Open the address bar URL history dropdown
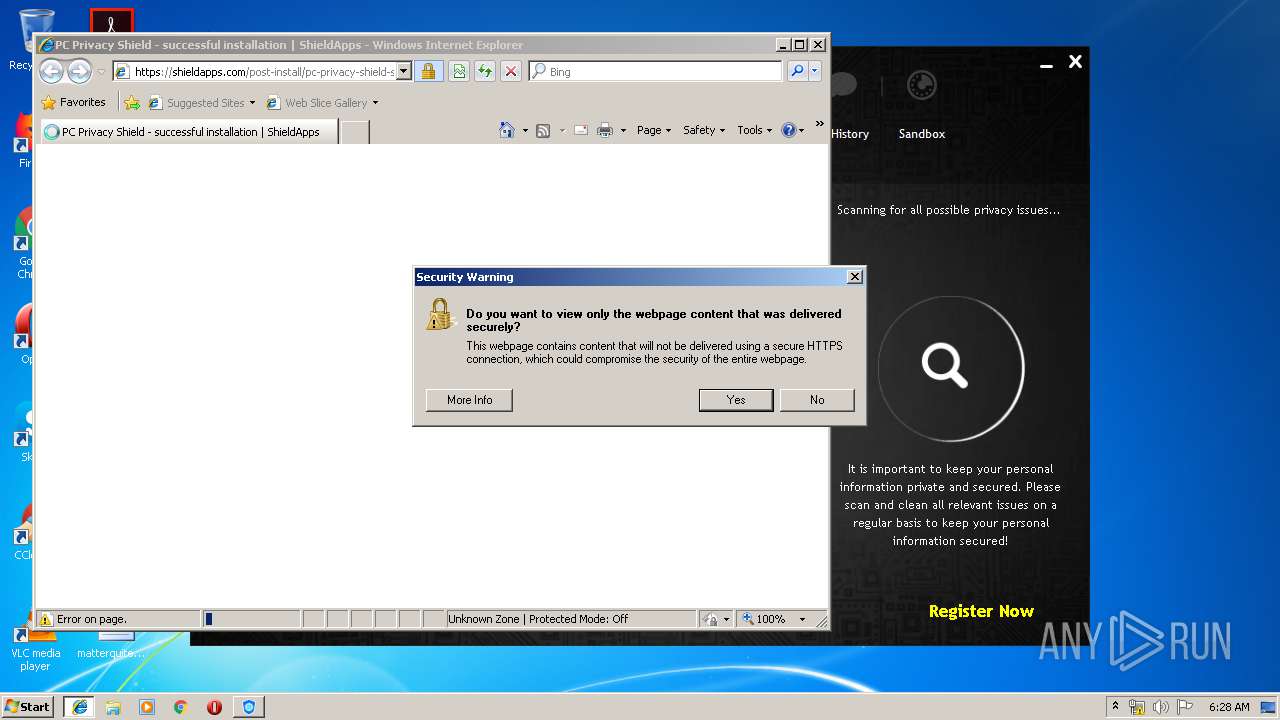Screen dimensions: 1280x720 tap(404, 71)
